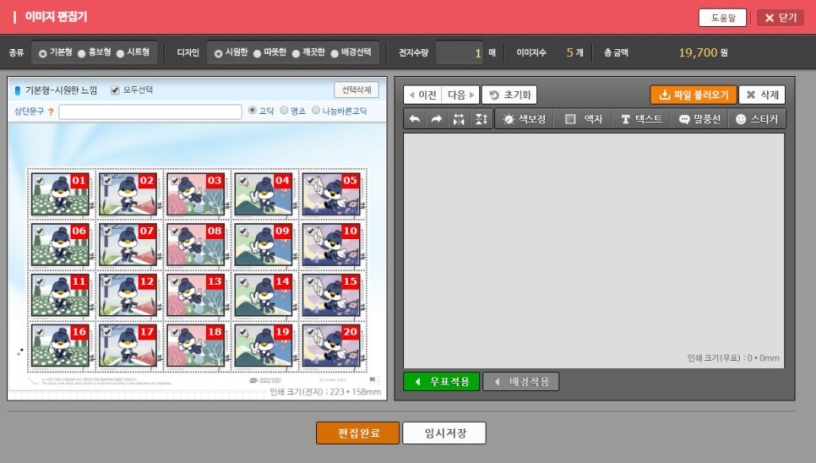Add a 말풍선 speech bubble
Viewport: 816px width, 463px height.
pyautogui.click(x=699, y=119)
